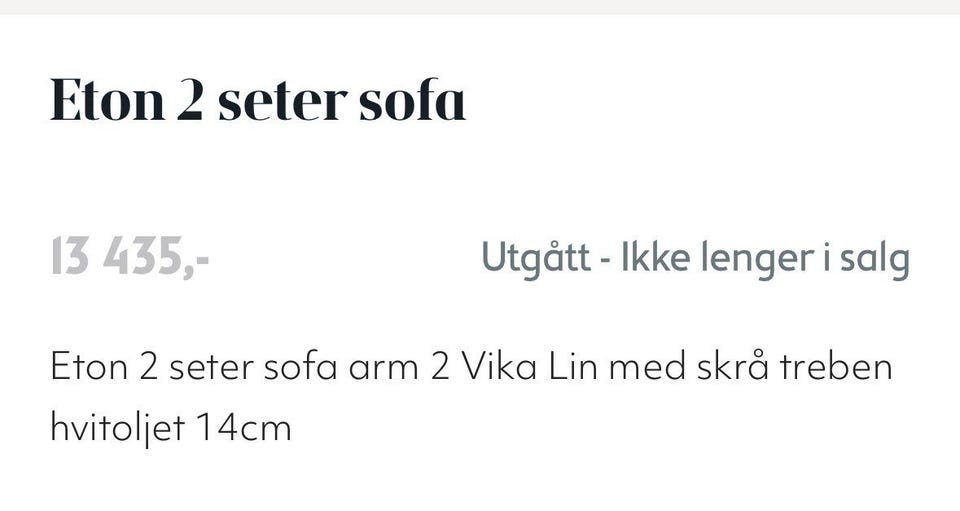
Task: Click the word 'Utgått' in the status text
Action: coord(534,259)
